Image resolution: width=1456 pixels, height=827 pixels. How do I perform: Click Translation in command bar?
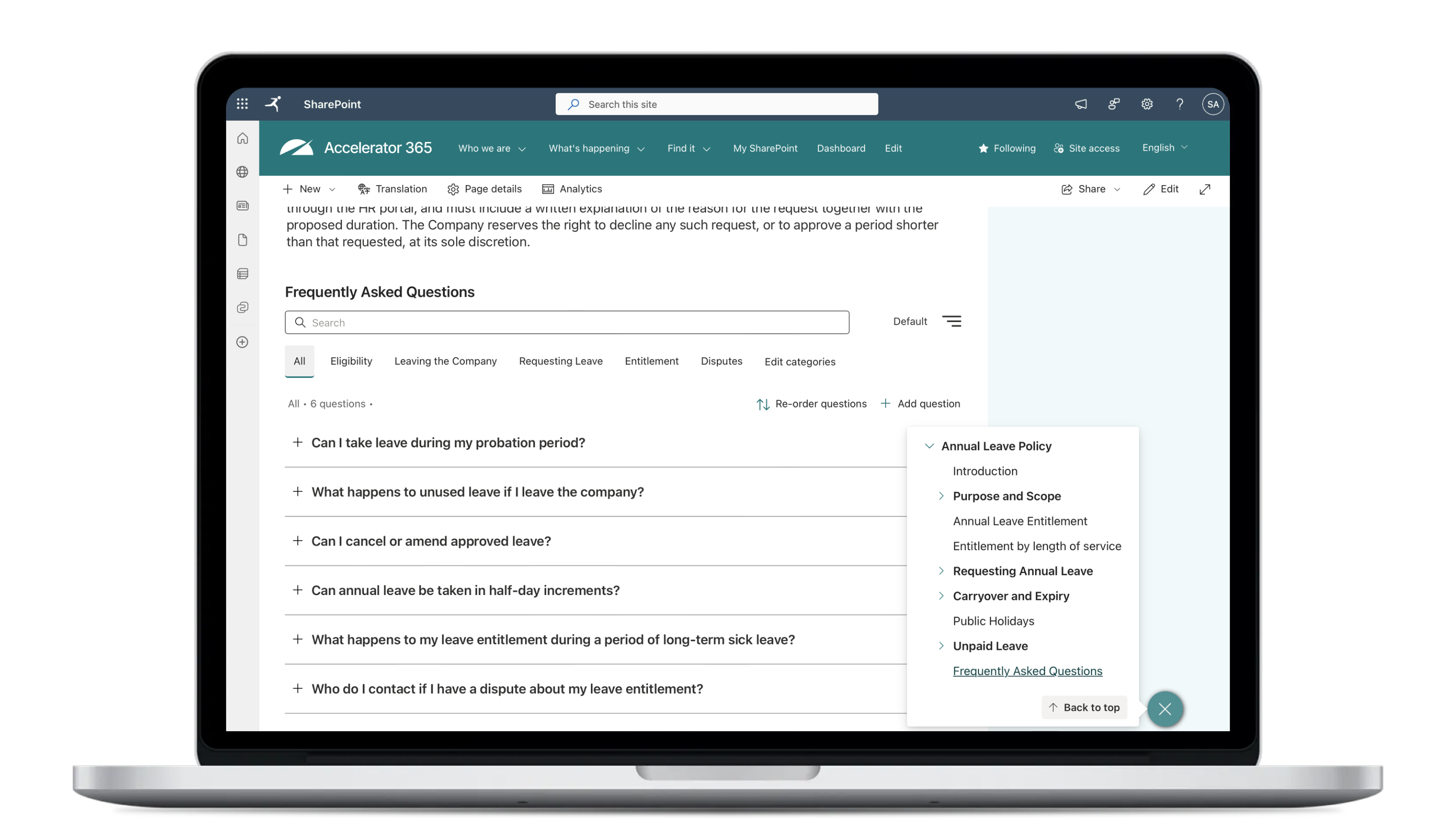point(392,189)
